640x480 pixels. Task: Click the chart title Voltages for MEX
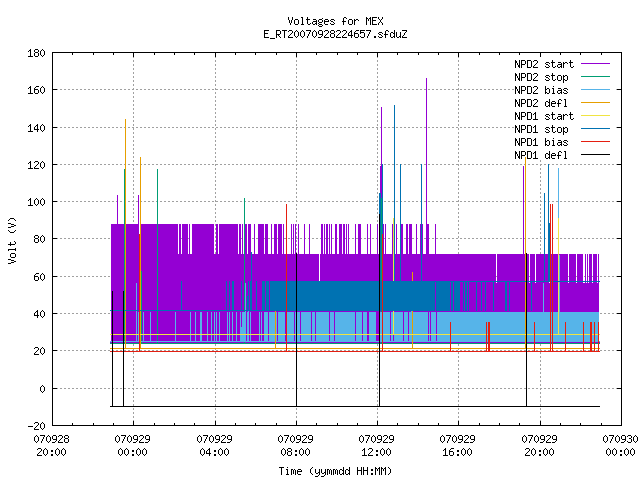[x=335, y=21]
